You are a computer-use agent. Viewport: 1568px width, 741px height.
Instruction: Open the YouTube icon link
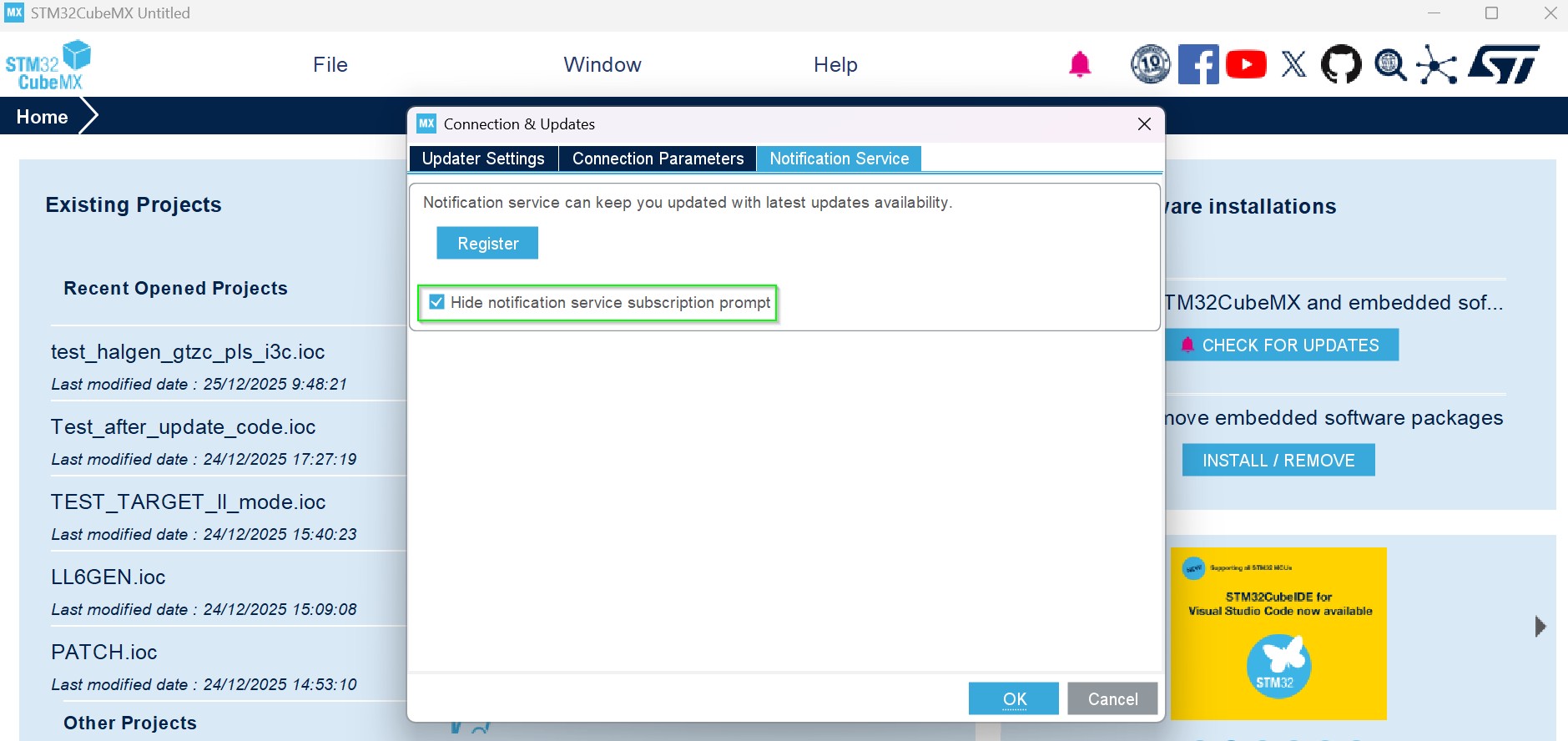coord(1246,64)
